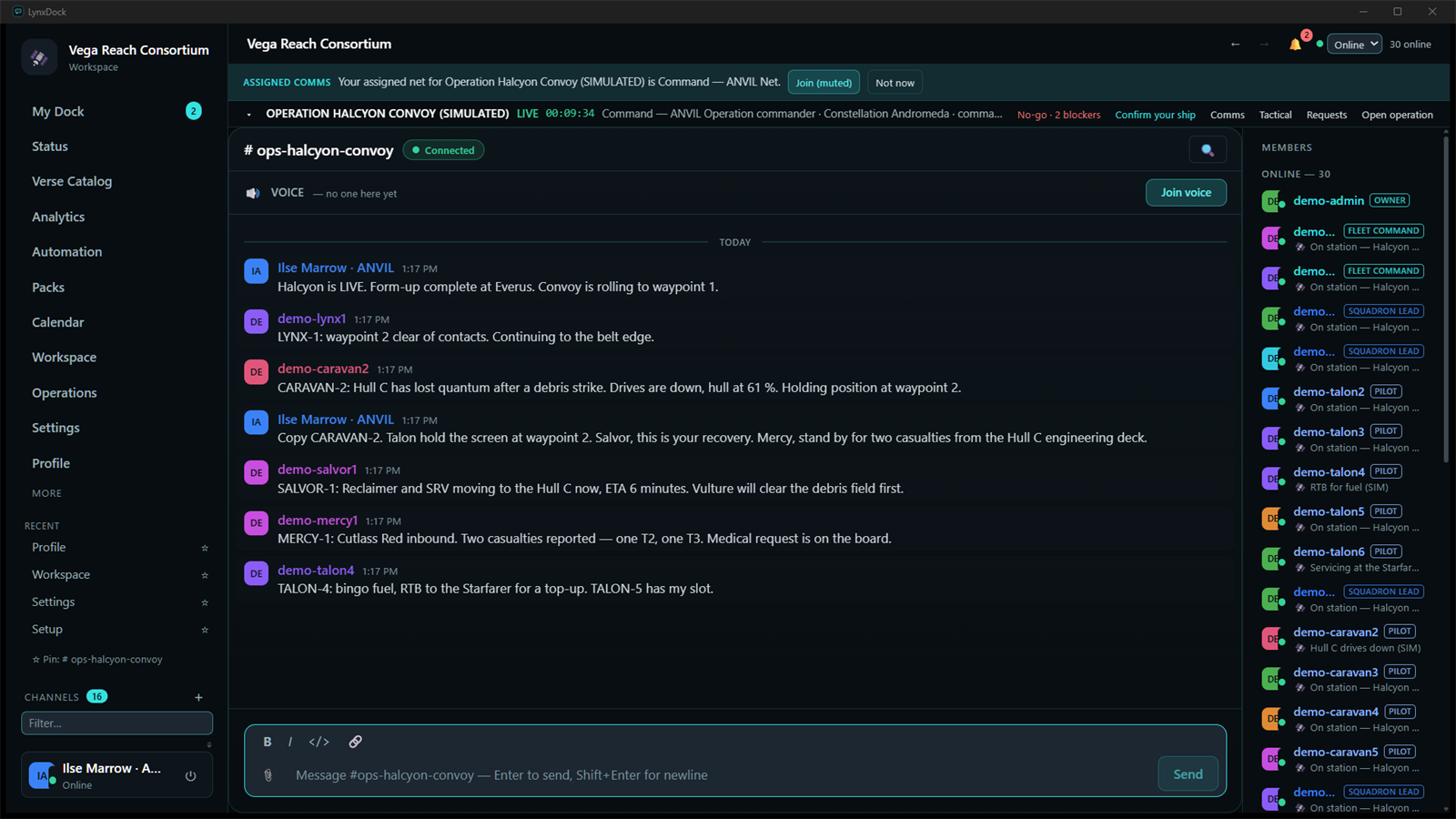1456x819 pixels.
Task: Select demo-caravan2 member Hull C drives down
Action: [1343, 640]
